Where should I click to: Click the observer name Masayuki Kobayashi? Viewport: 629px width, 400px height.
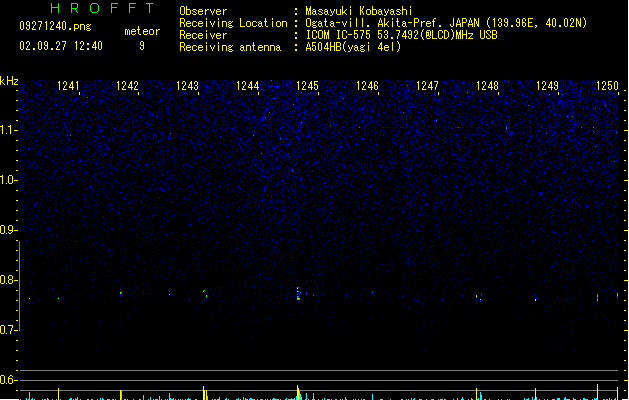pos(359,11)
